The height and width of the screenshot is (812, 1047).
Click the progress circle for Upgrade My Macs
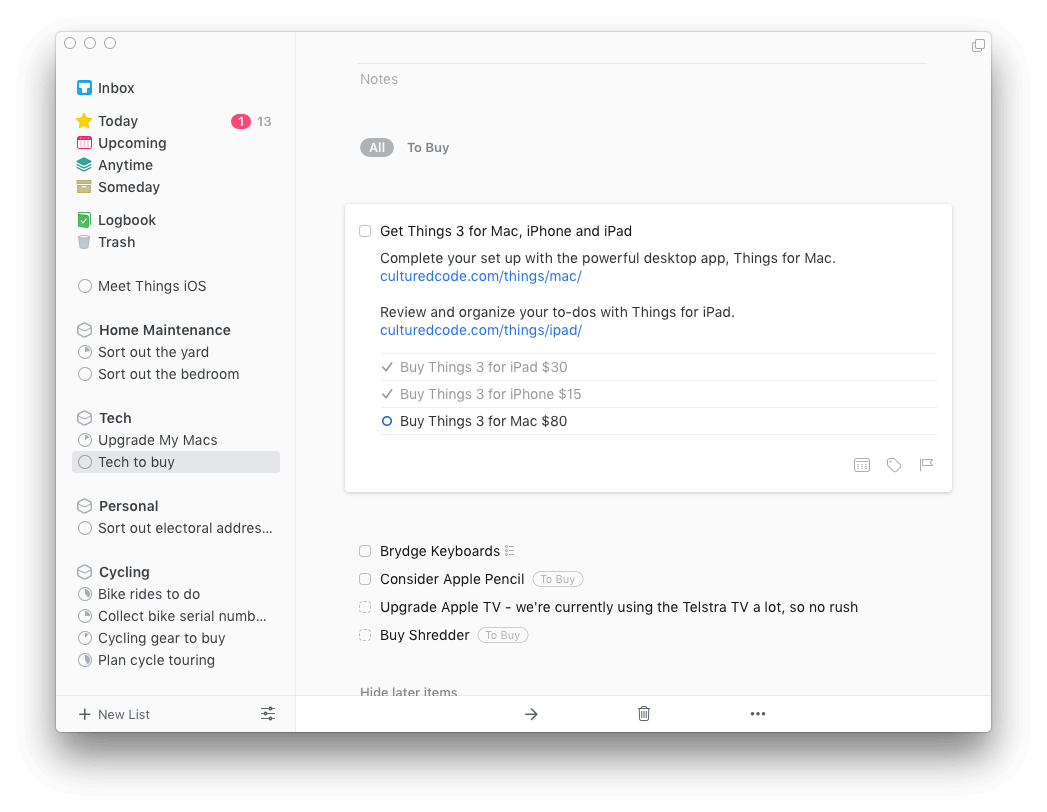(x=85, y=440)
